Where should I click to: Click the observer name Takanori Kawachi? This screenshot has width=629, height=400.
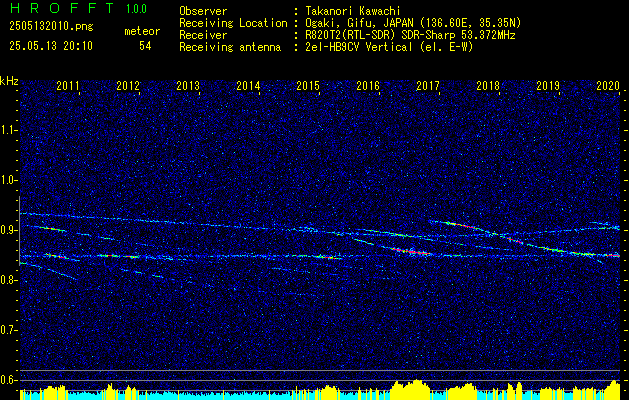pyautogui.click(x=354, y=11)
